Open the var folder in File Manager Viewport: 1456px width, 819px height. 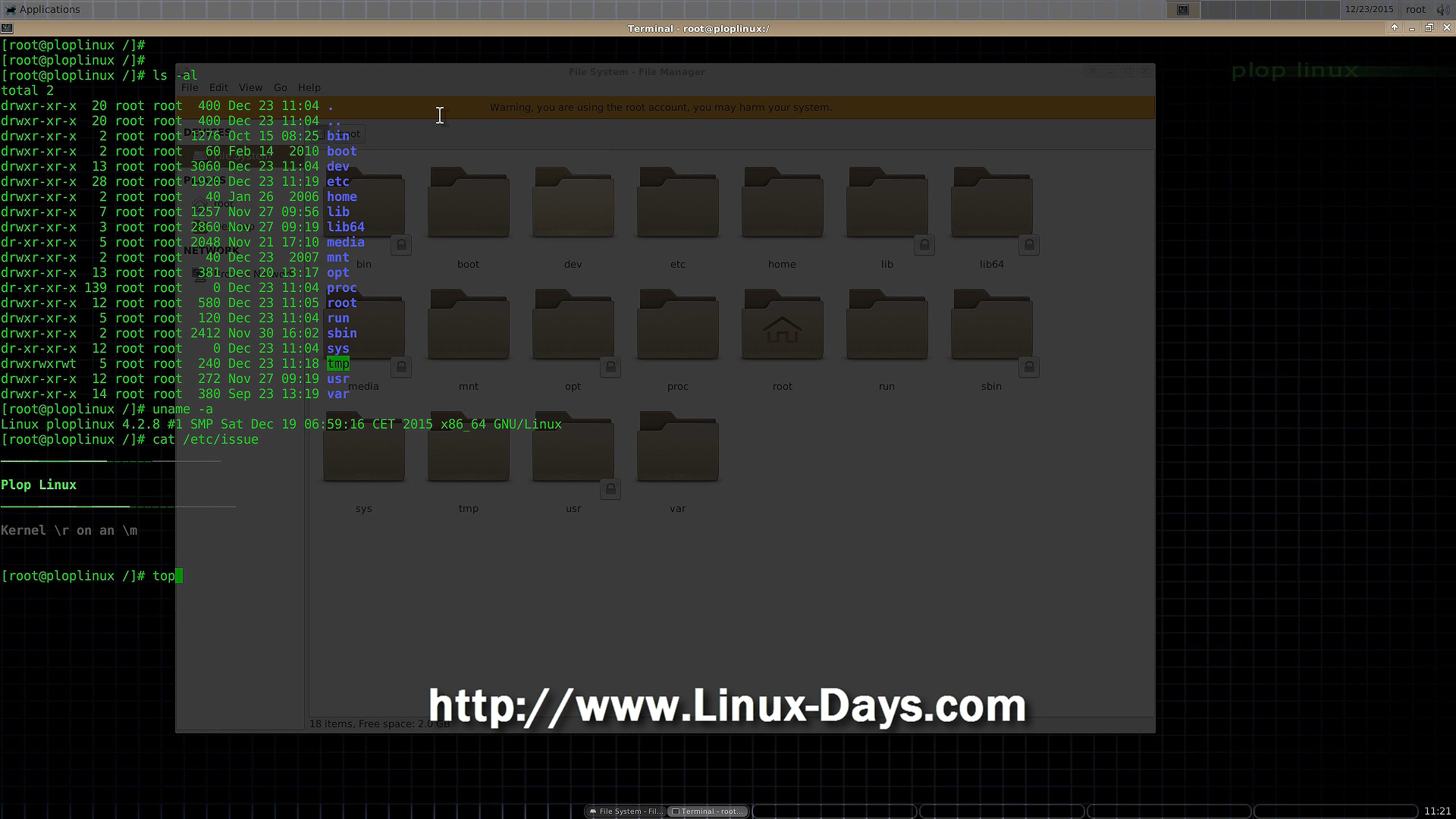pos(678,447)
